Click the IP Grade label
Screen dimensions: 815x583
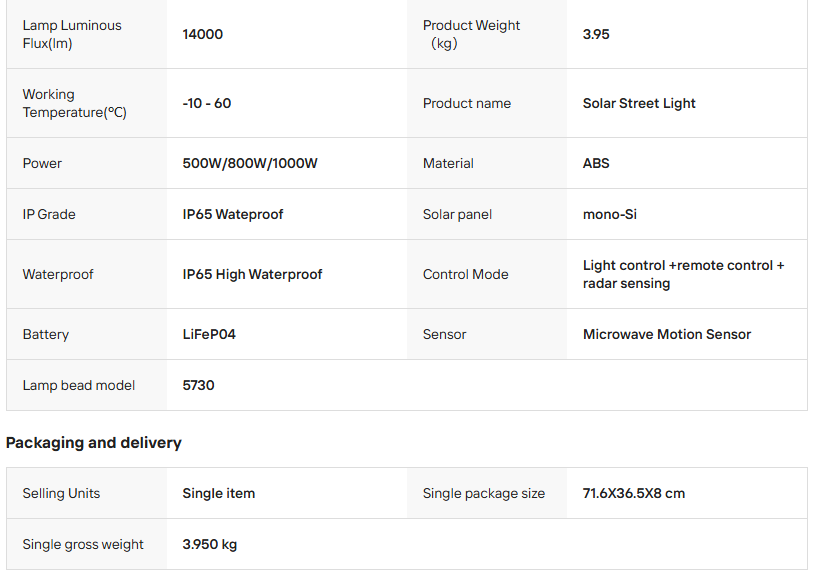point(49,214)
